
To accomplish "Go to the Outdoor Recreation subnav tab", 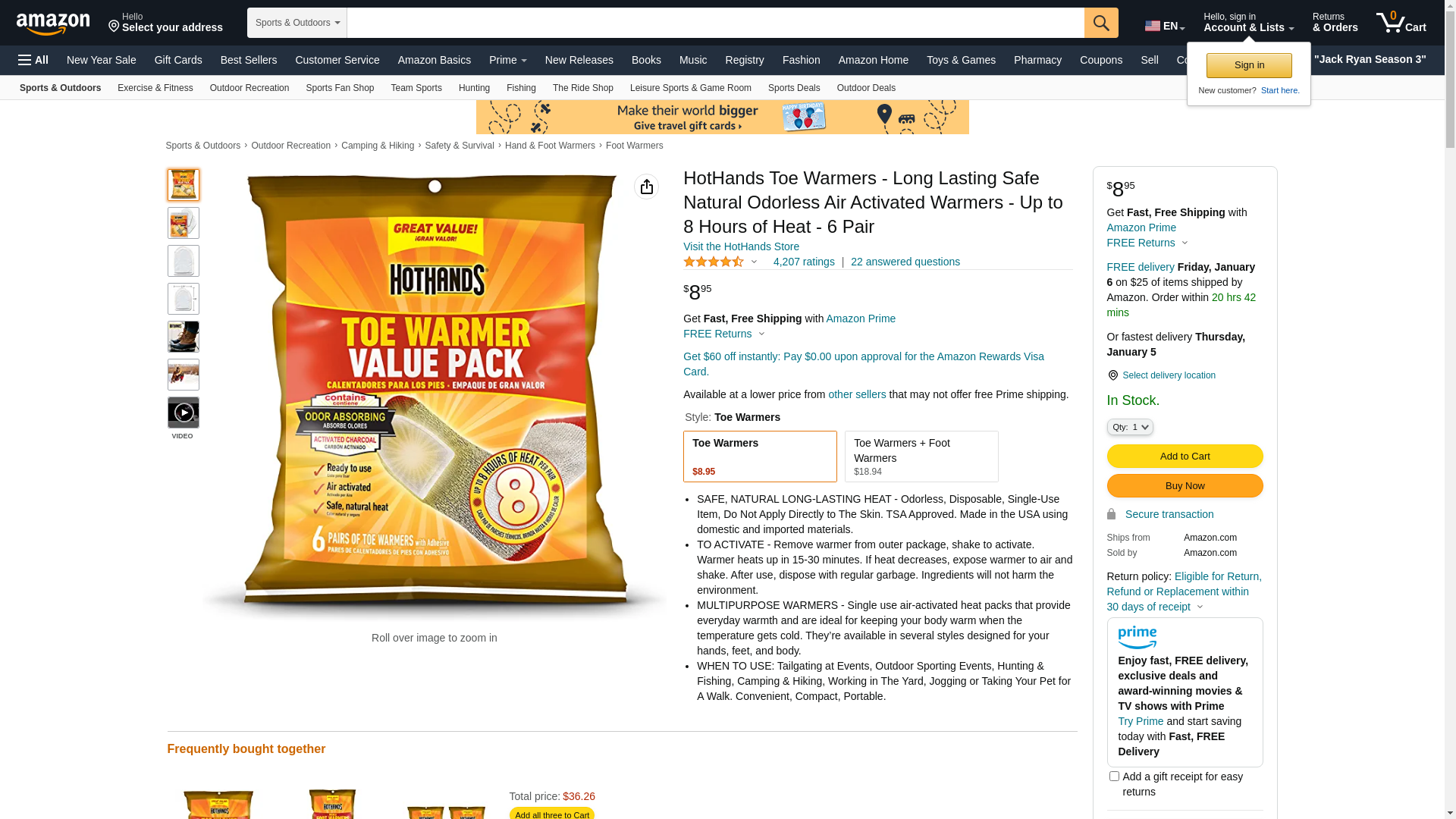I will (x=249, y=88).
